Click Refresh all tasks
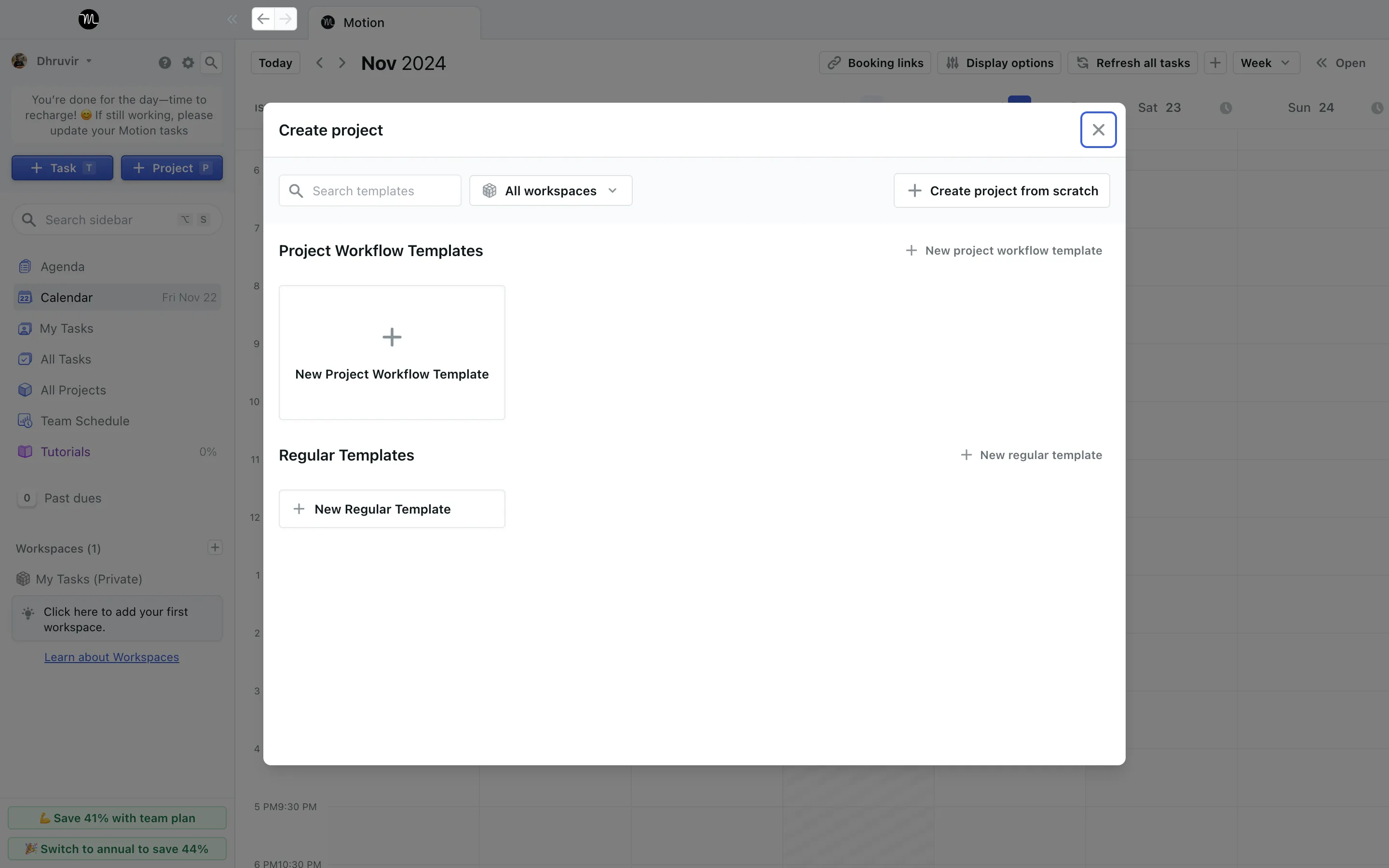Viewport: 1389px width, 868px height. [x=1132, y=63]
